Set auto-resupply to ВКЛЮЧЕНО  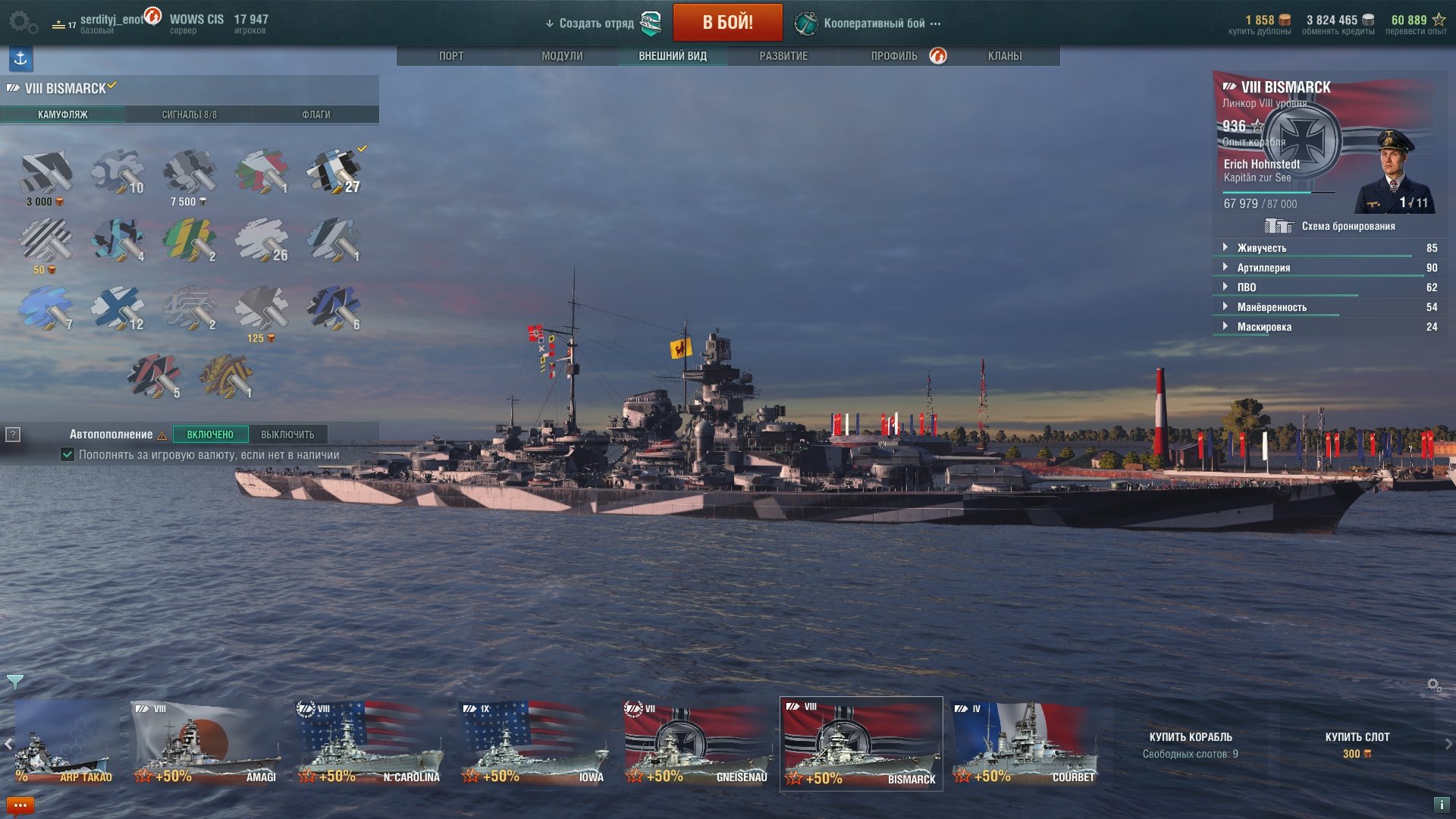click(210, 435)
